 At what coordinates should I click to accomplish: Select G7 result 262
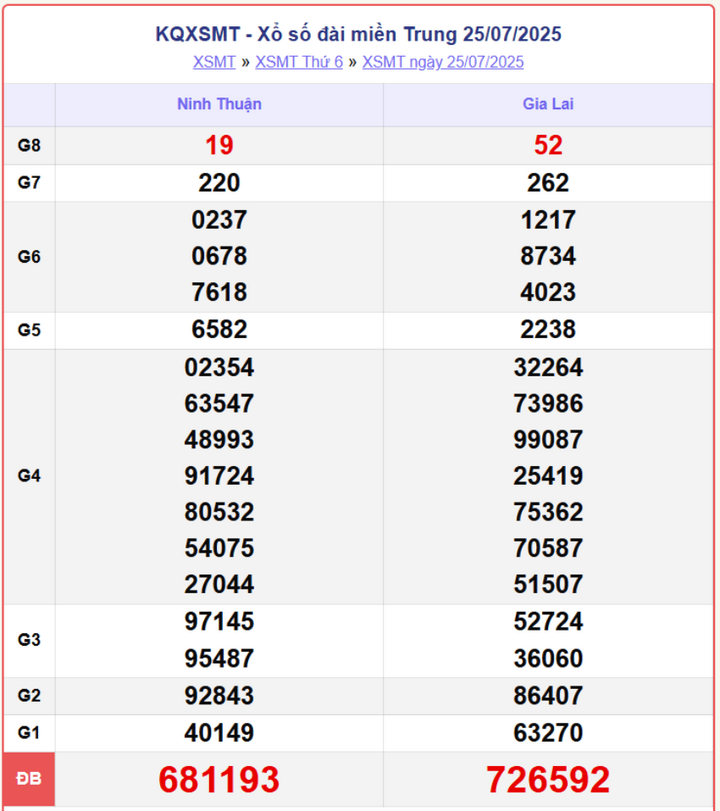coord(548,183)
